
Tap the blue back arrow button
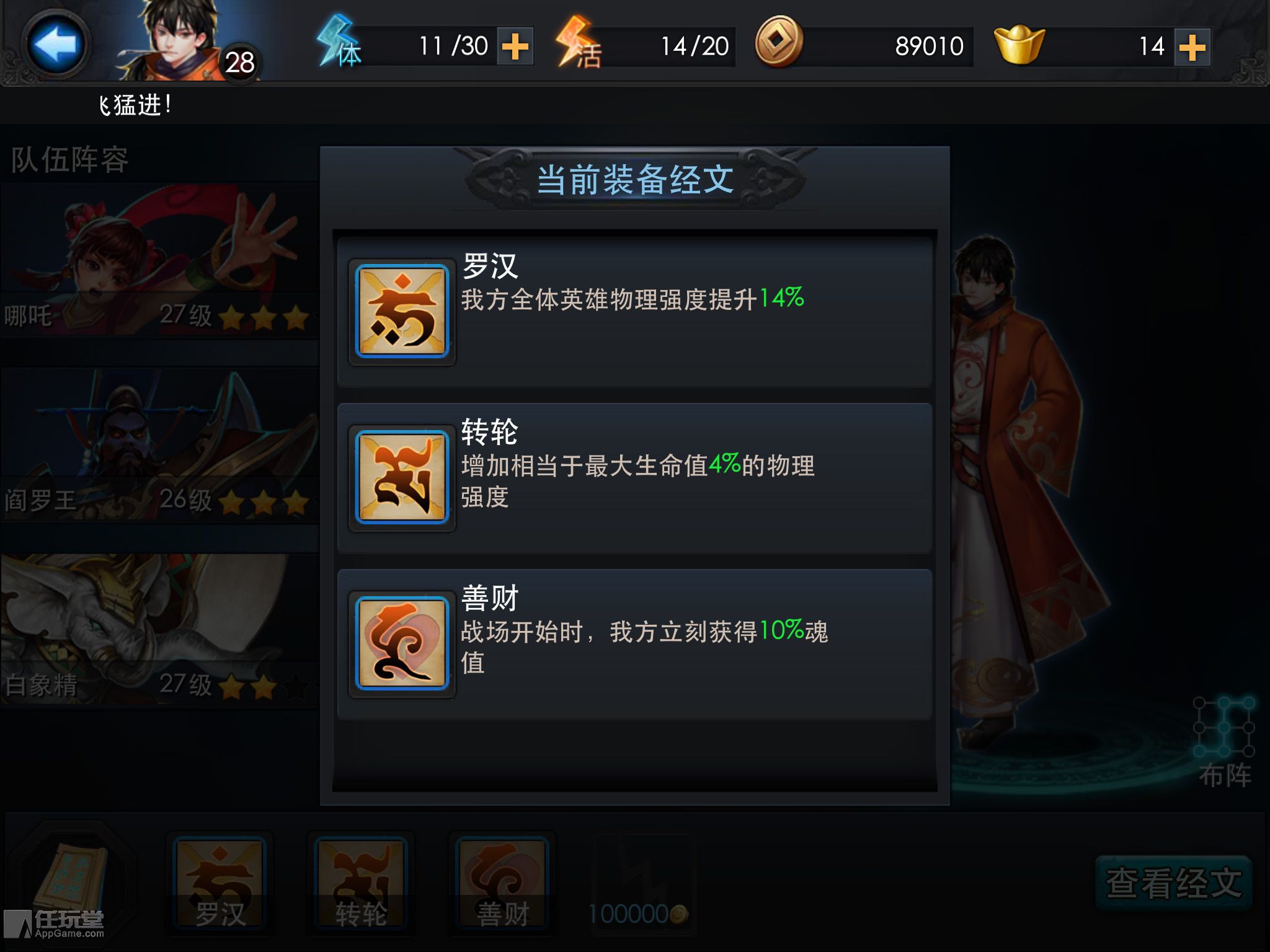tap(56, 45)
